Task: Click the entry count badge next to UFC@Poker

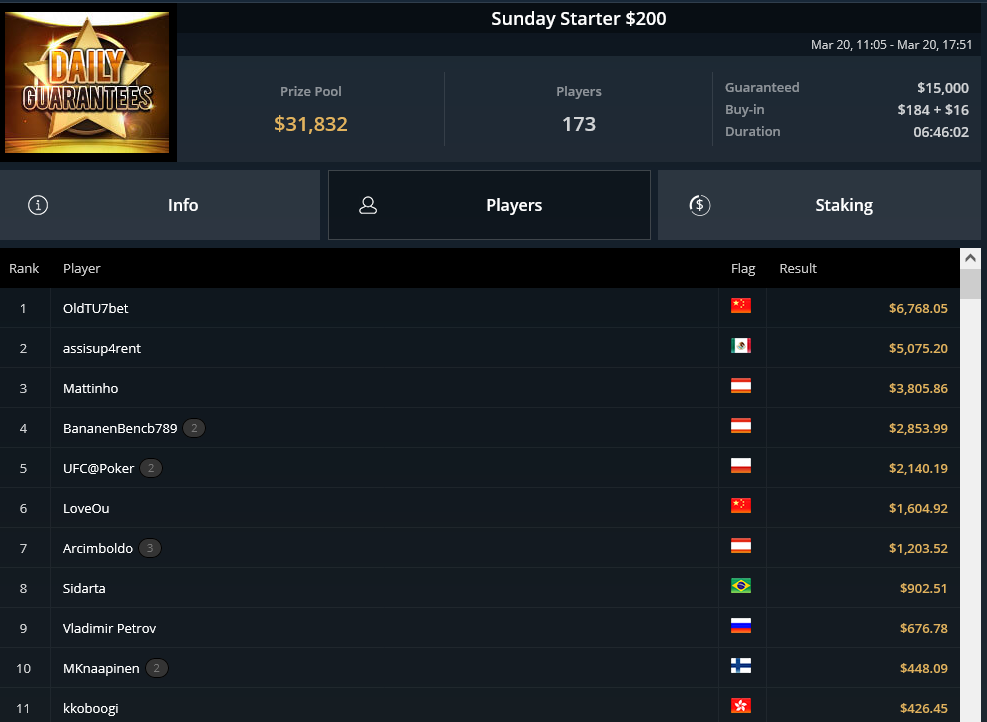Action: [x=150, y=468]
